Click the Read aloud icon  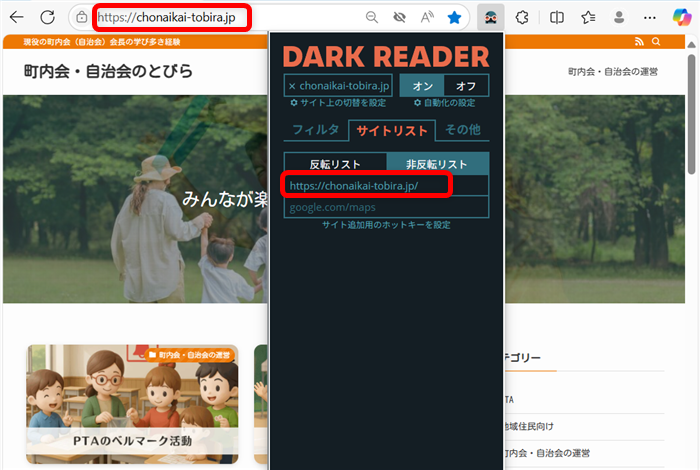[427, 17]
